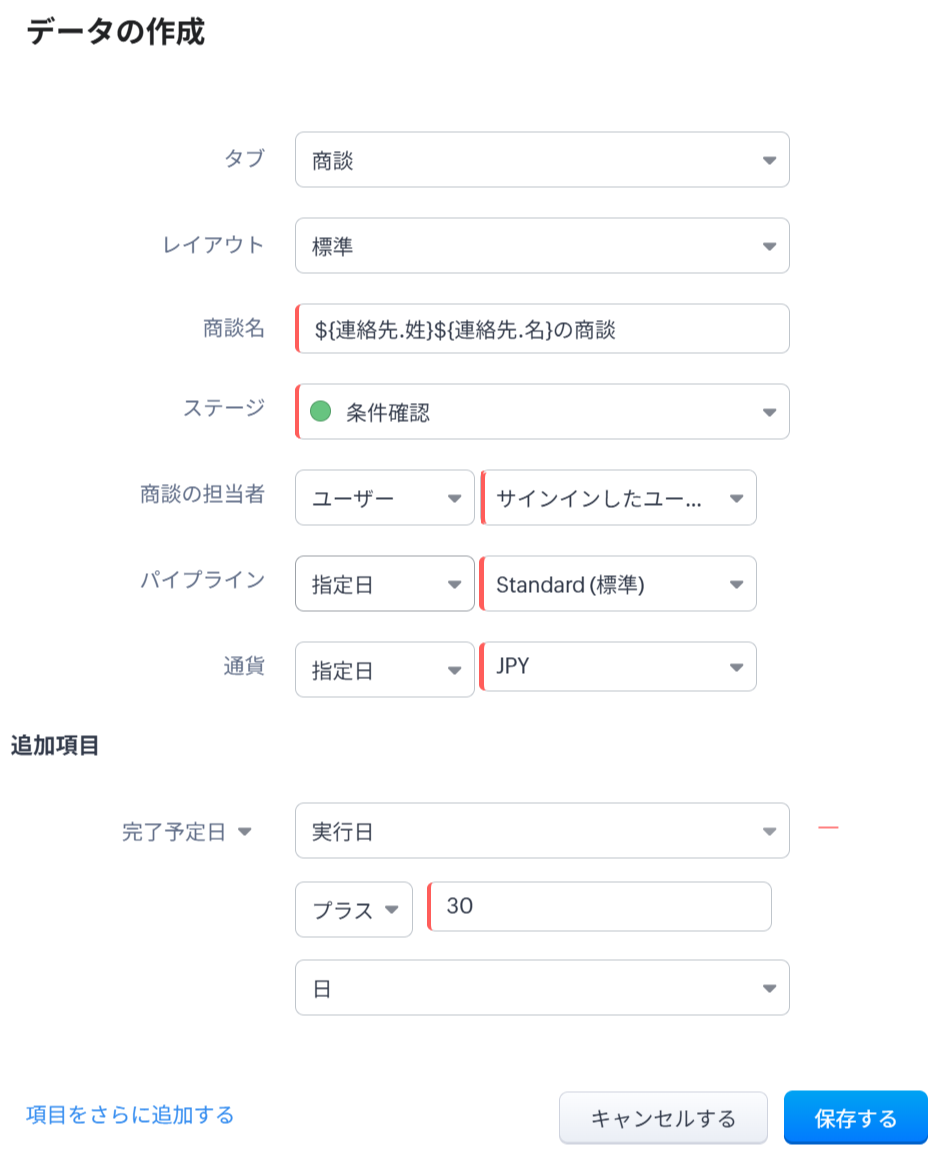
Task: Expand the ステージ dropdown
Action: (x=768, y=412)
